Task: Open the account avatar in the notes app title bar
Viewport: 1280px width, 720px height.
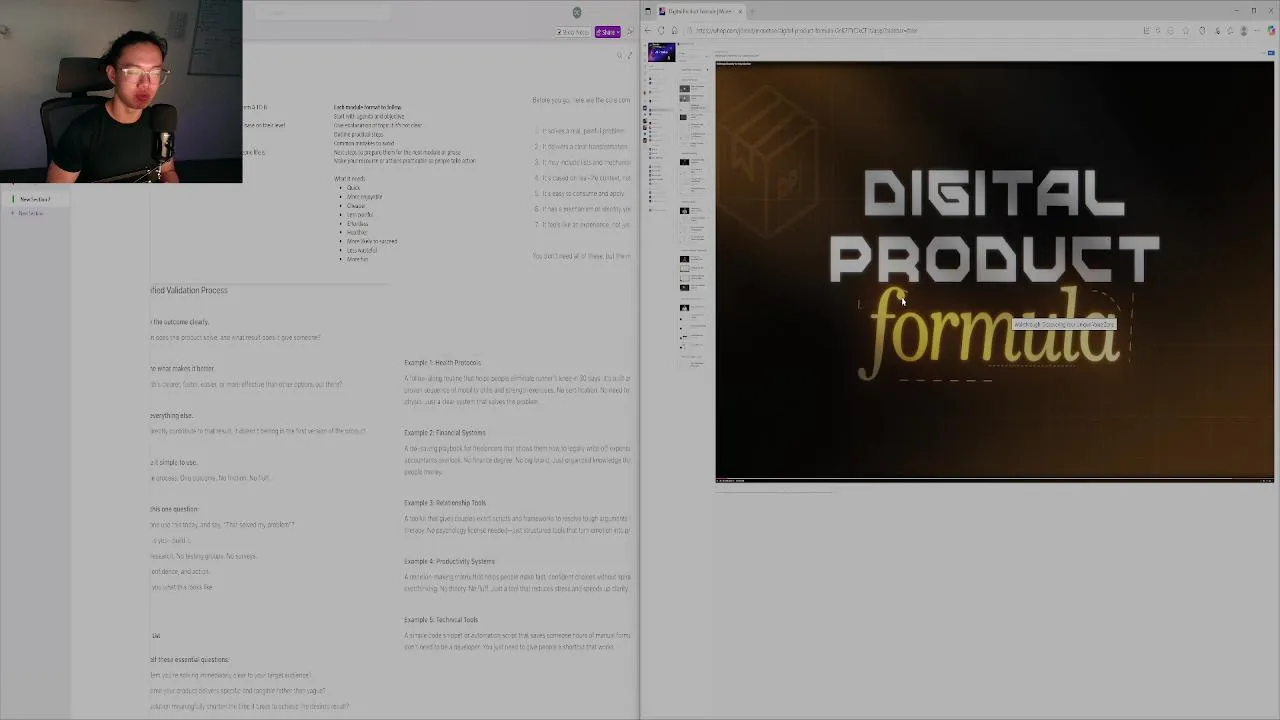Action: pyautogui.click(x=577, y=12)
